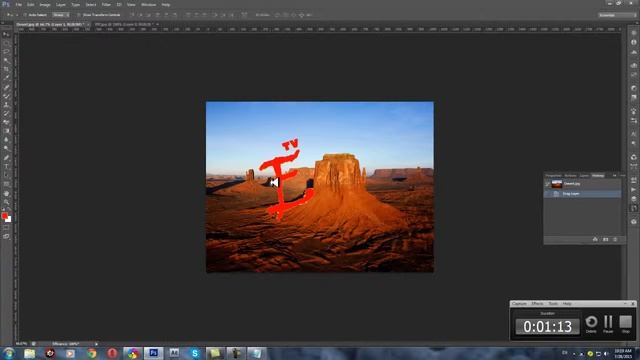The image size is (640, 360).
Task: Select the Magic Wand tool
Action: (x=6, y=61)
